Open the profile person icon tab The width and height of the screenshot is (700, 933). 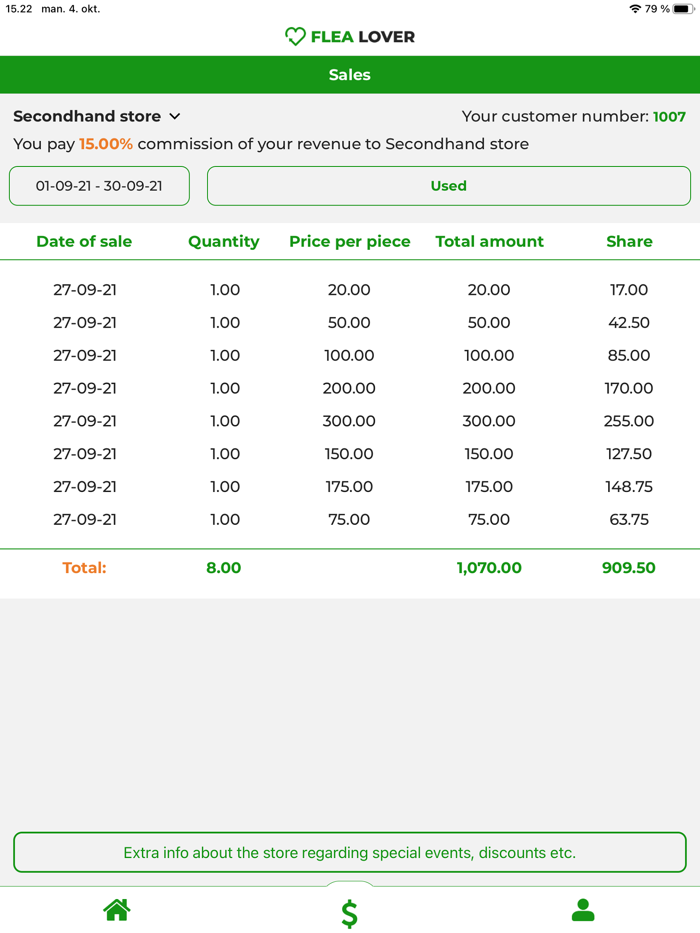point(583,910)
